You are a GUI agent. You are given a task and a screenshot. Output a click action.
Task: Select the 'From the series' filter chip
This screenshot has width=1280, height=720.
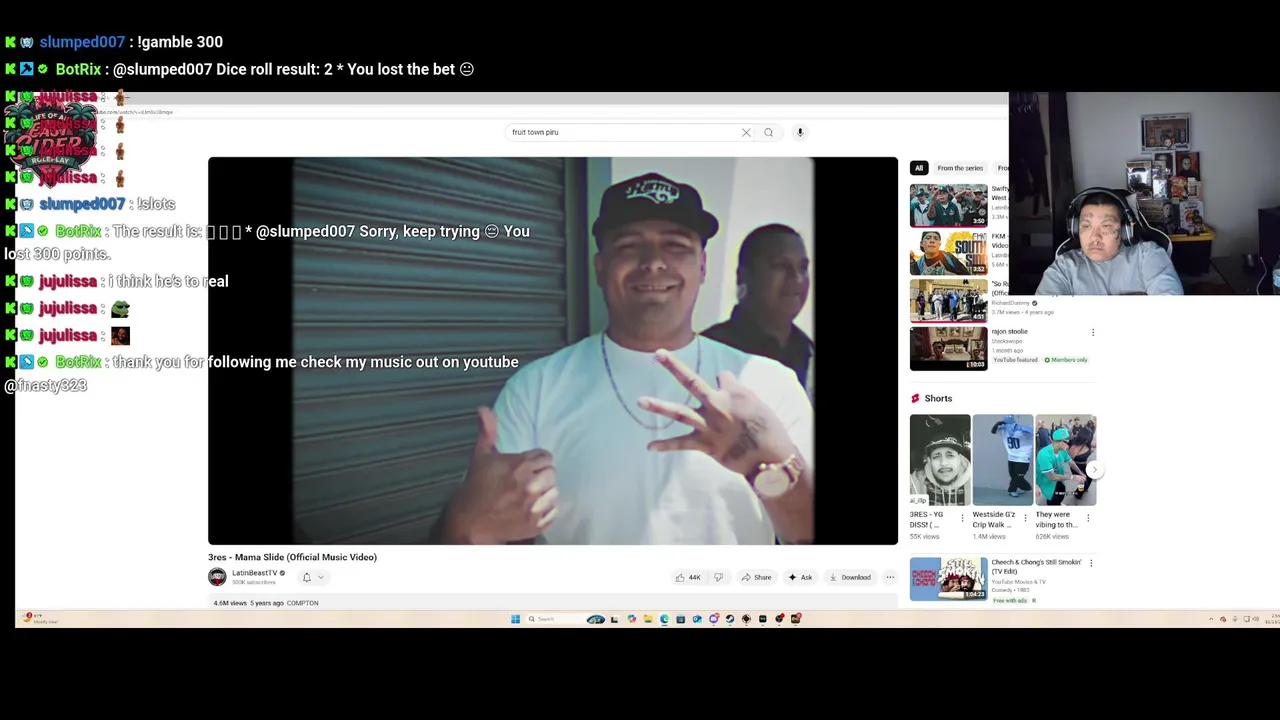[960, 168]
